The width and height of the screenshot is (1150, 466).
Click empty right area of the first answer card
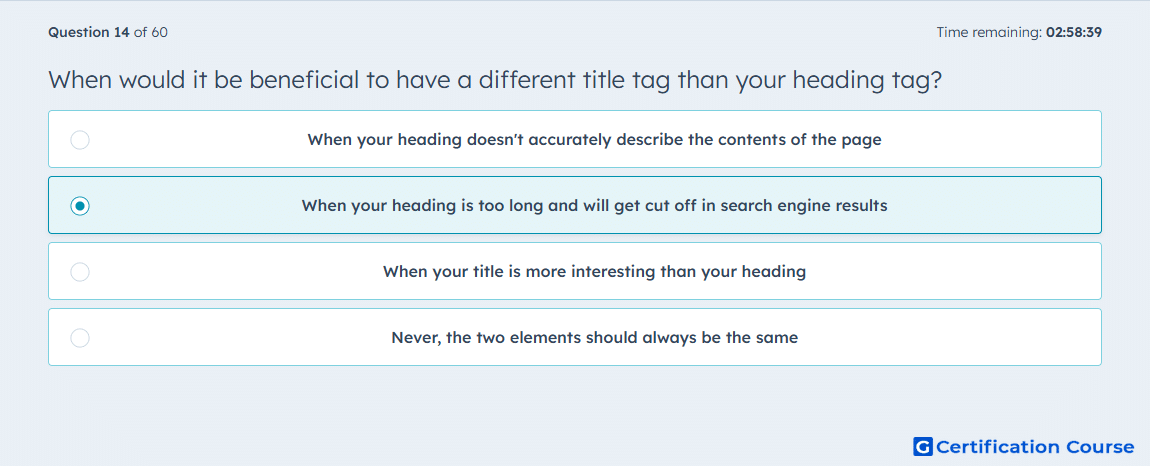click(997, 139)
